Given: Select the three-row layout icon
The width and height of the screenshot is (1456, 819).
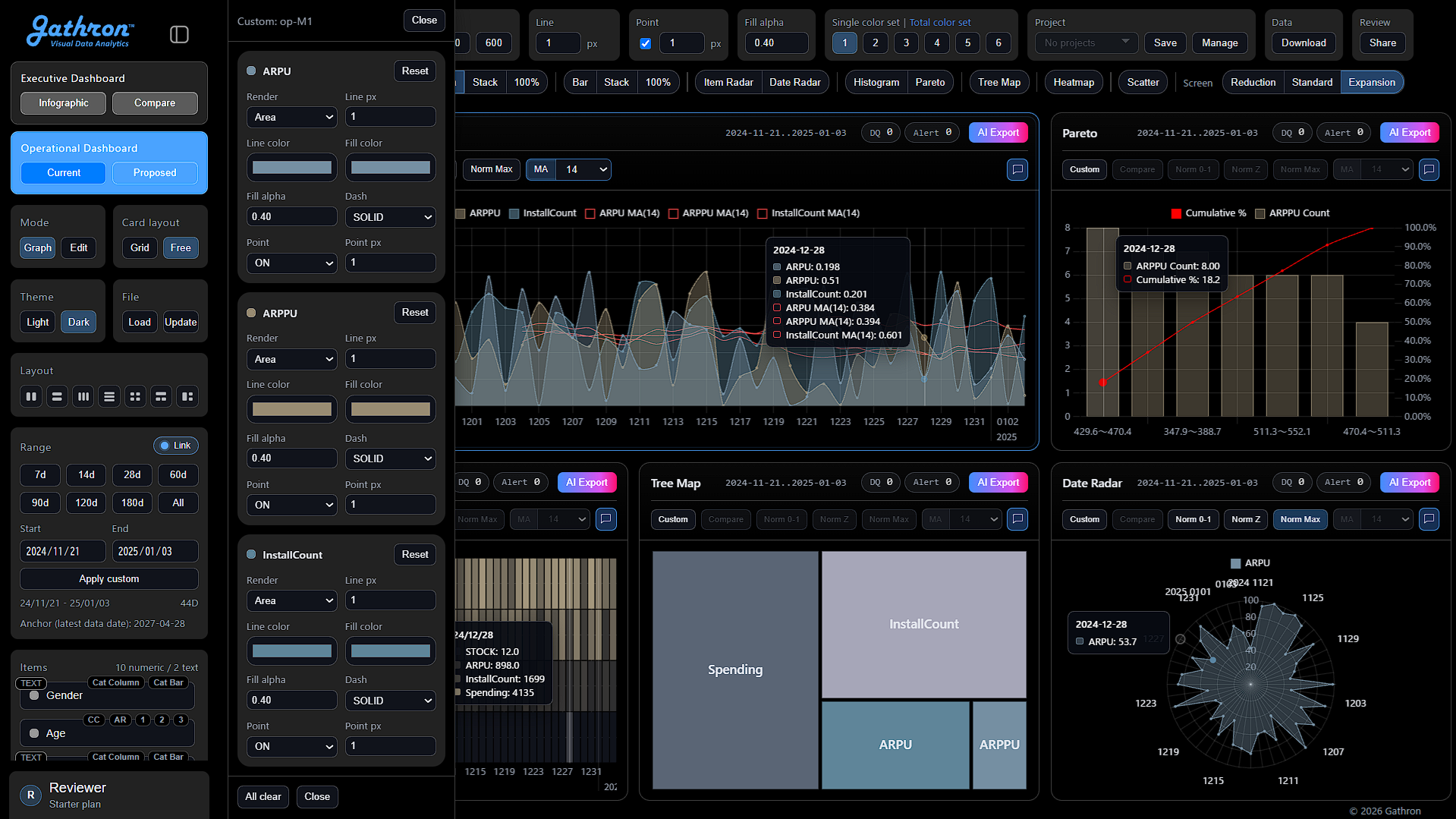Looking at the screenshot, I should click(x=109, y=396).
